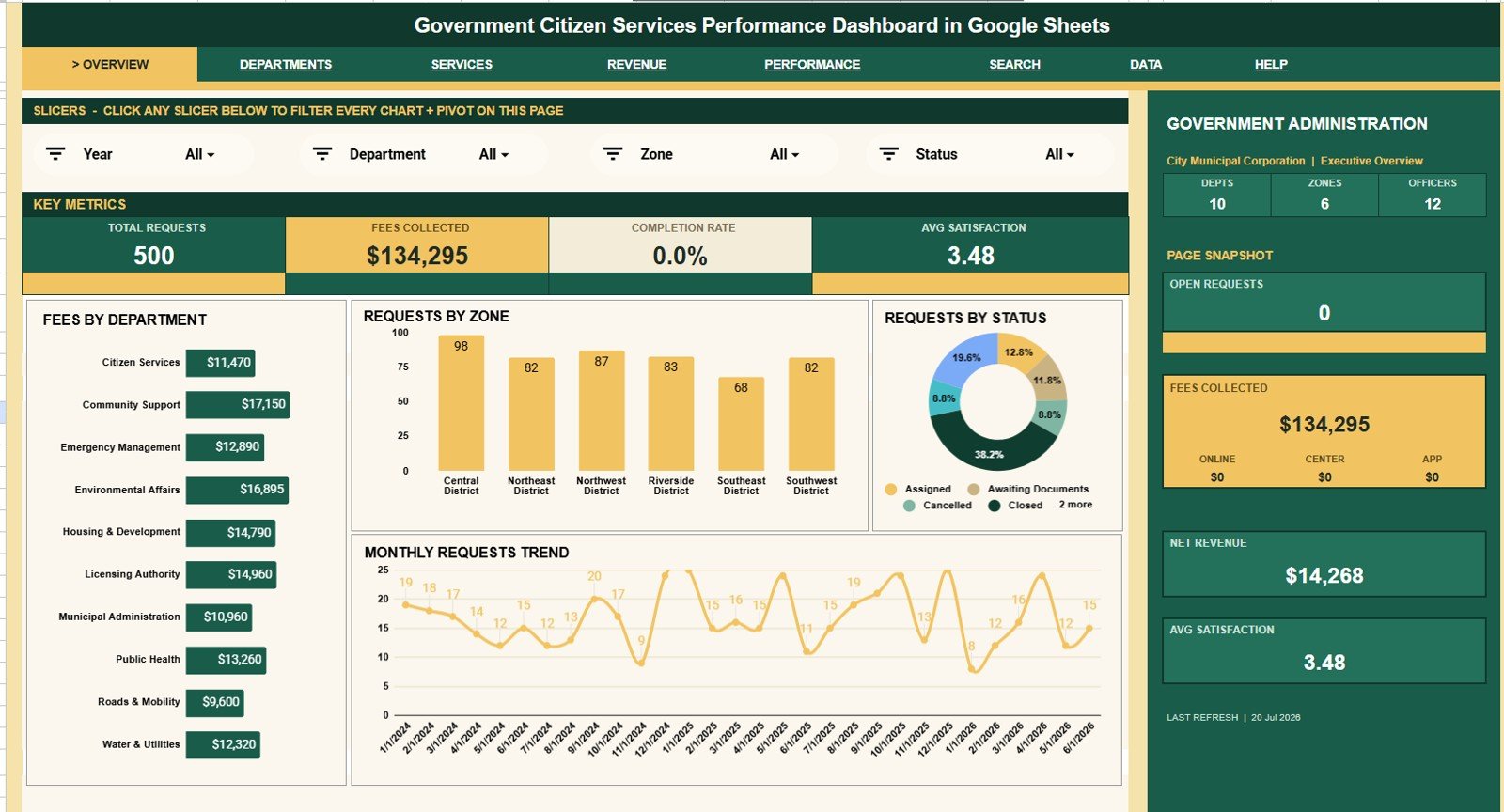Viewport: 1504px width, 812px height.
Task: Click the Net Revenue $14,268 value
Action: tap(1324, 575)
